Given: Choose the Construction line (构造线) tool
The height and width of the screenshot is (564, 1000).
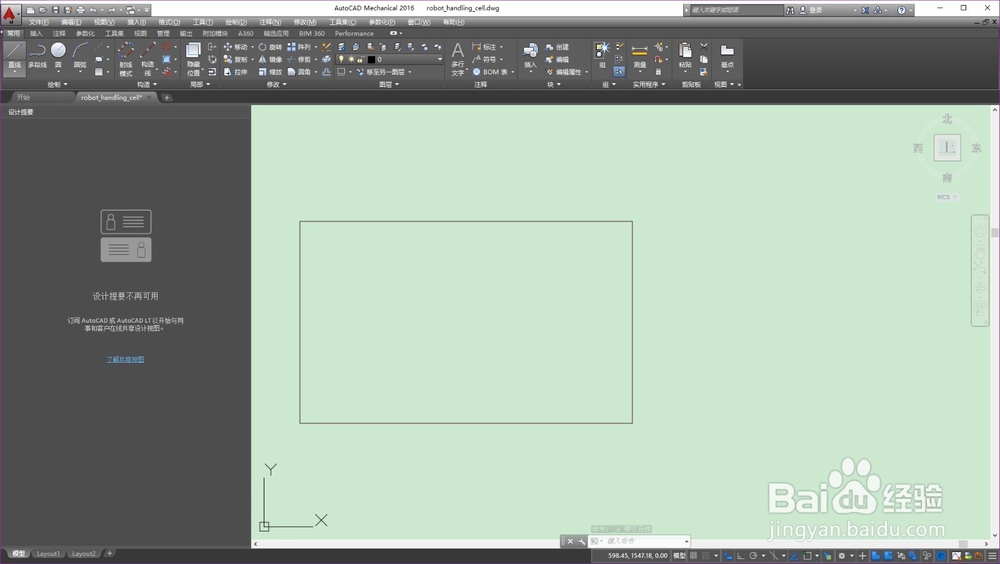Looking at the screenshot, I should point(147,59).
